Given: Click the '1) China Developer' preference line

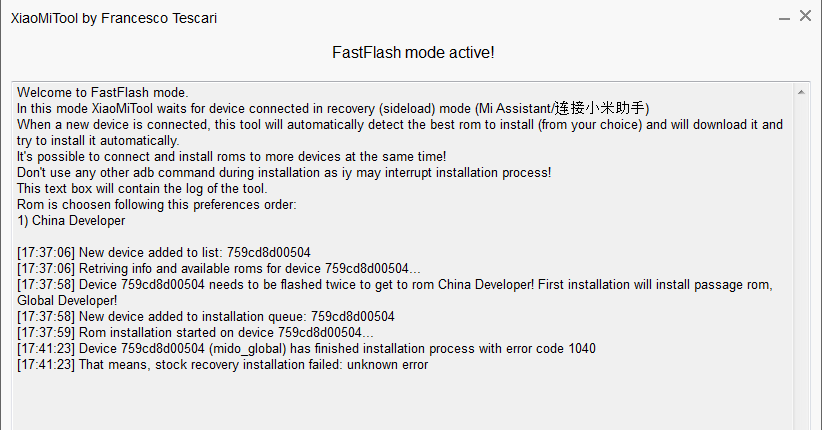Looking at the screenshot, I should click(x=71, y=221).
